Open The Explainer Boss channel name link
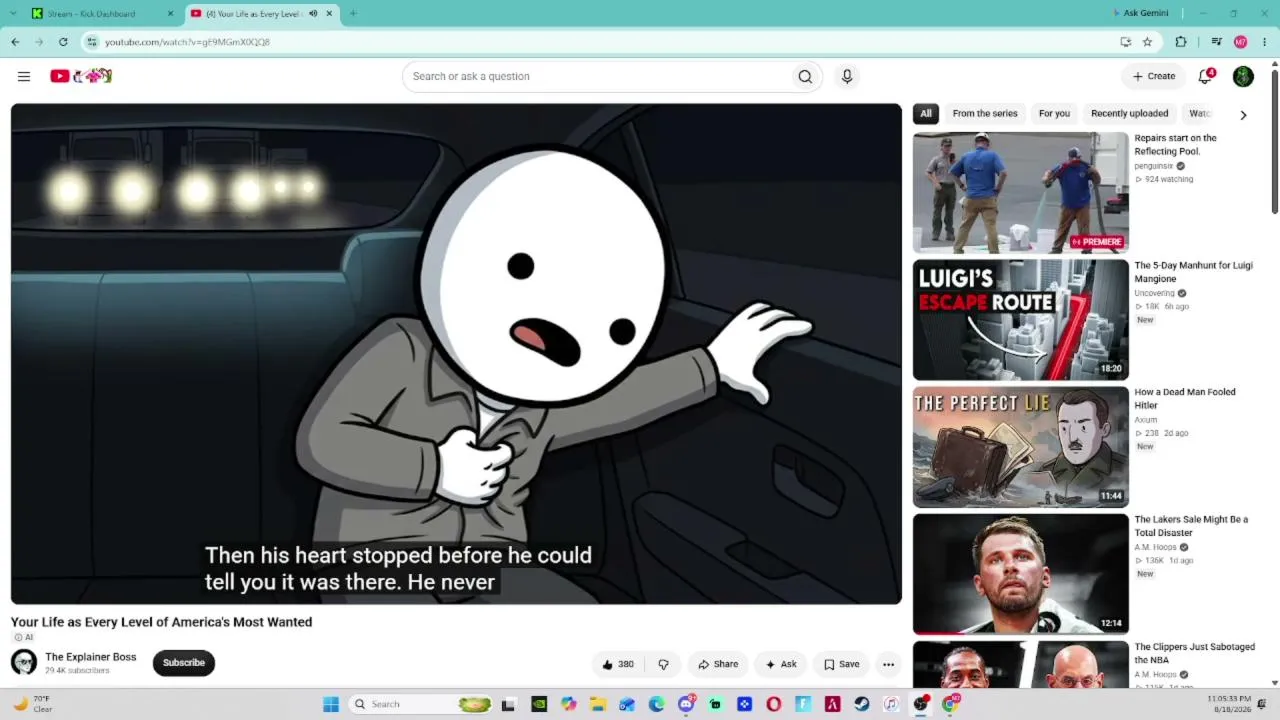Image resolution: width=1280 pixels, height=720 pixels. 90,657
